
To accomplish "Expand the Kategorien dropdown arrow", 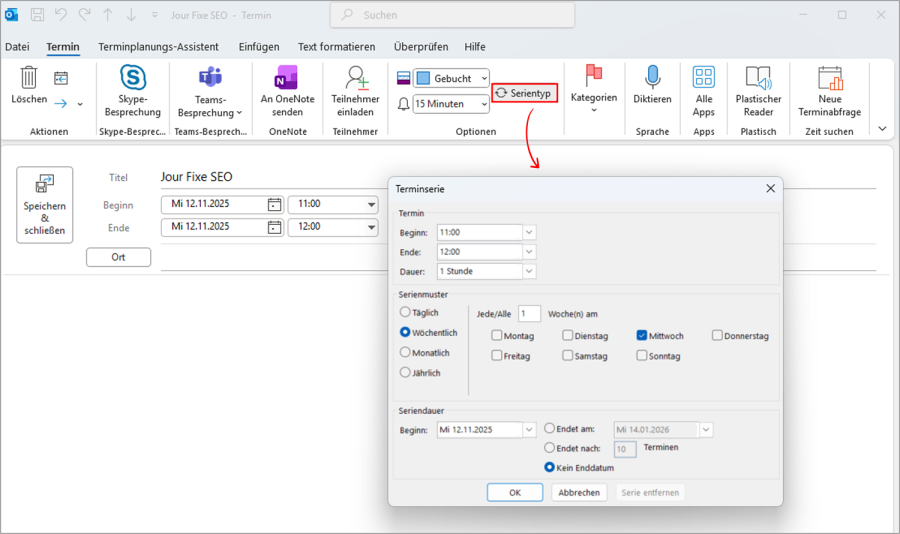I will 594,110.
